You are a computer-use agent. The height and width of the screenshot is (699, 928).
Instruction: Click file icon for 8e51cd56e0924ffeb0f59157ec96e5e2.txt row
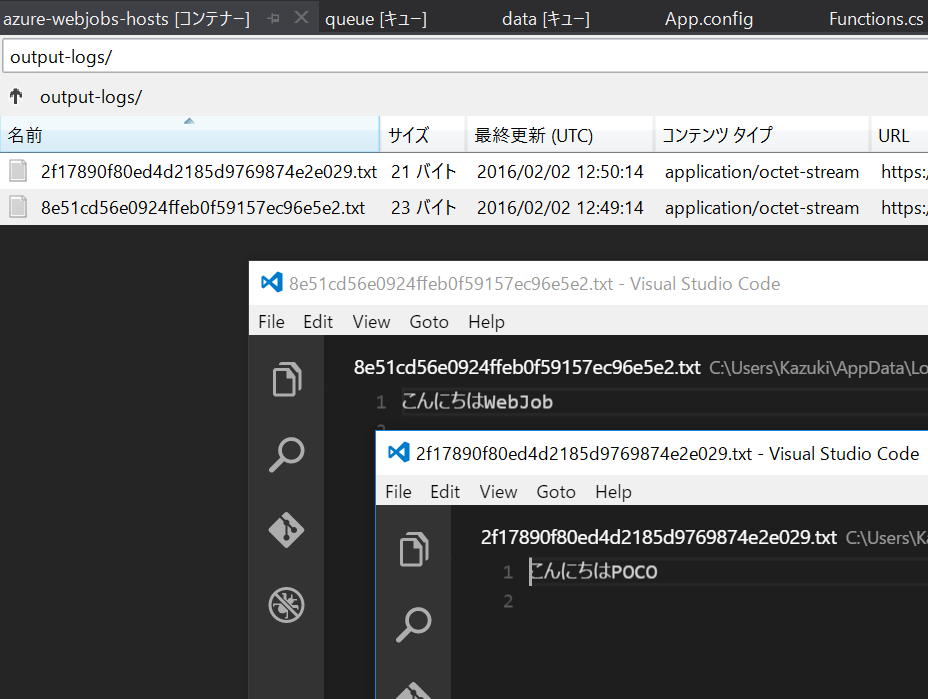point(18,207)
